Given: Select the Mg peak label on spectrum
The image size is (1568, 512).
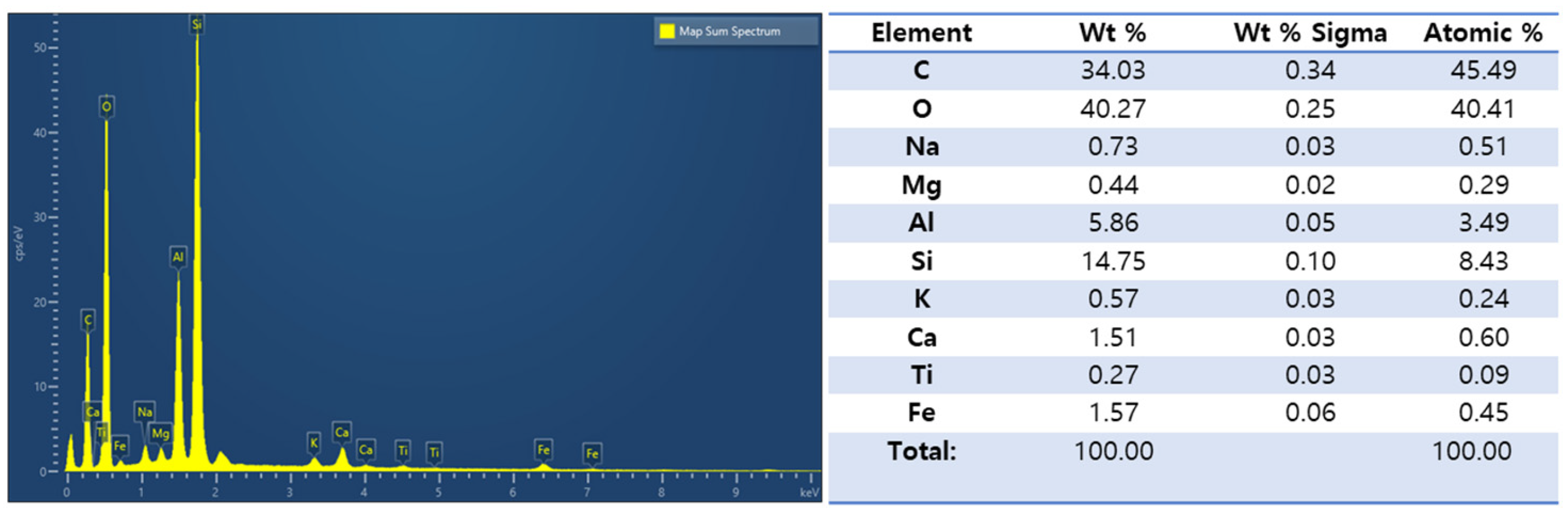Looking at the screenshot, I should [x=160, y=433].
